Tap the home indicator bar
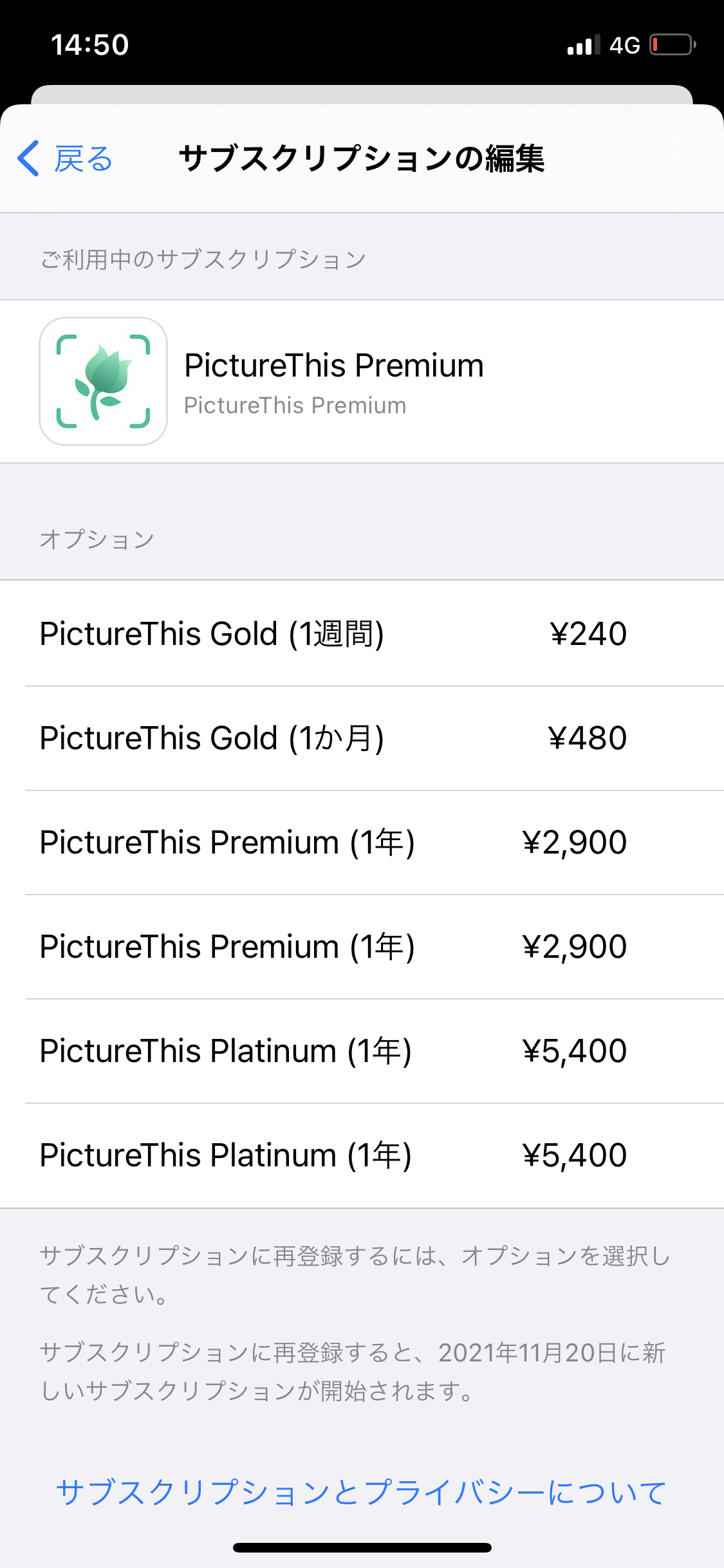This screenshot has height=1568, width=724. [x=362, y=1547]
